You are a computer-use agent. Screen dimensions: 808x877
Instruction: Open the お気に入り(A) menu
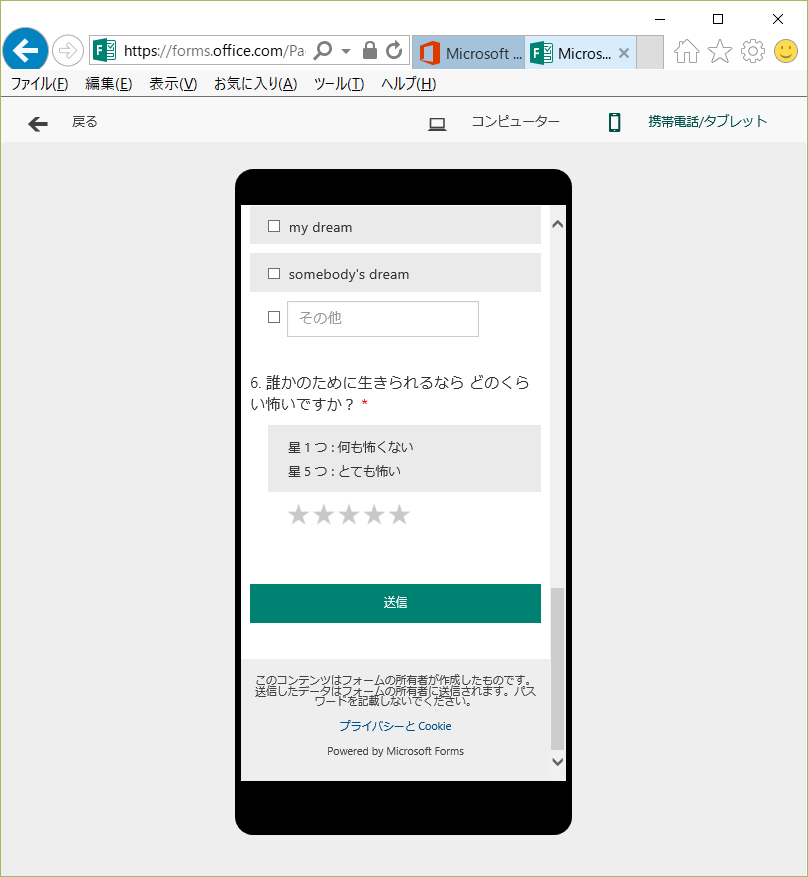pyautogui.click(x=255, y=84)
